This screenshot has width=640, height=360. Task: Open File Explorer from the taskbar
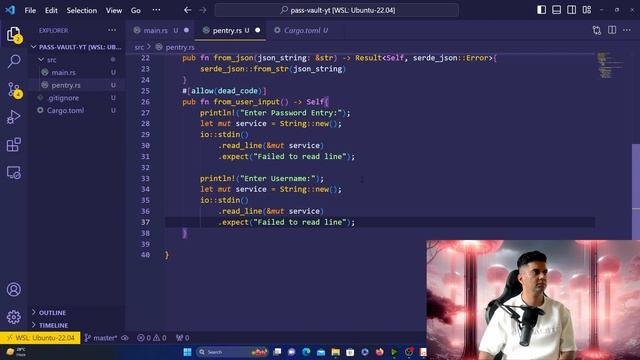pos(336,352)
